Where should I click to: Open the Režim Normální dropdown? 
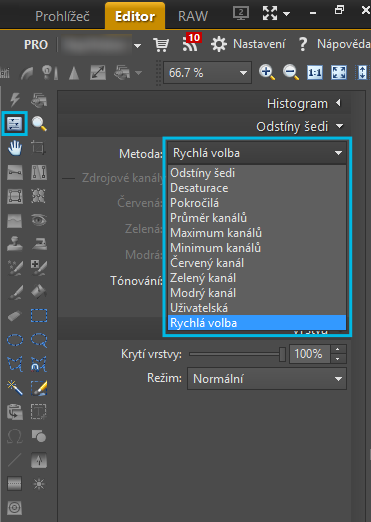[x=267, y=379]
